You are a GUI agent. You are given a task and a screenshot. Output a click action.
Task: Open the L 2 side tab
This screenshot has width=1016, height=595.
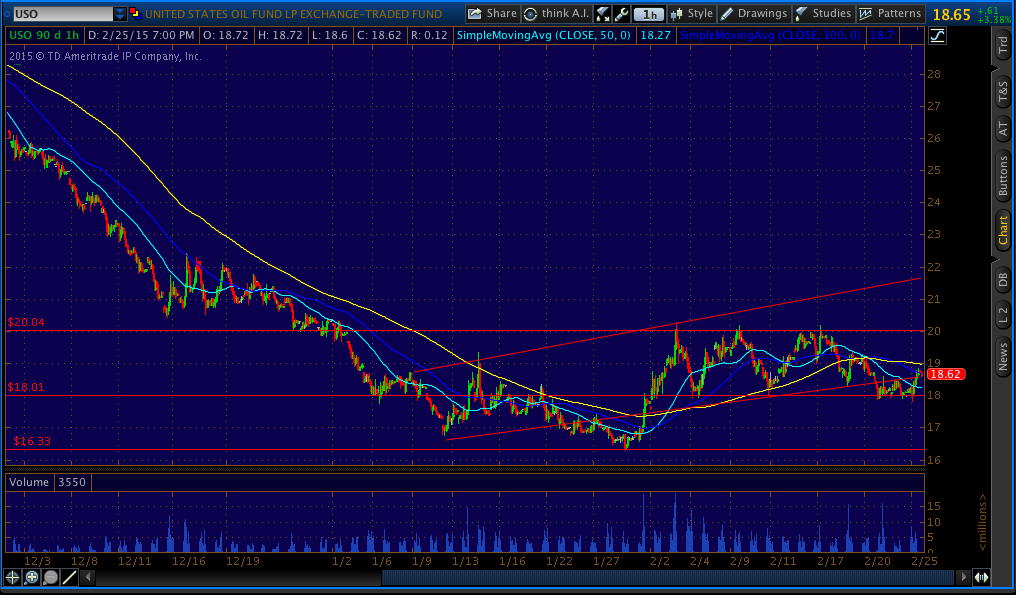pyautogui.click(x=1003, y=316)
